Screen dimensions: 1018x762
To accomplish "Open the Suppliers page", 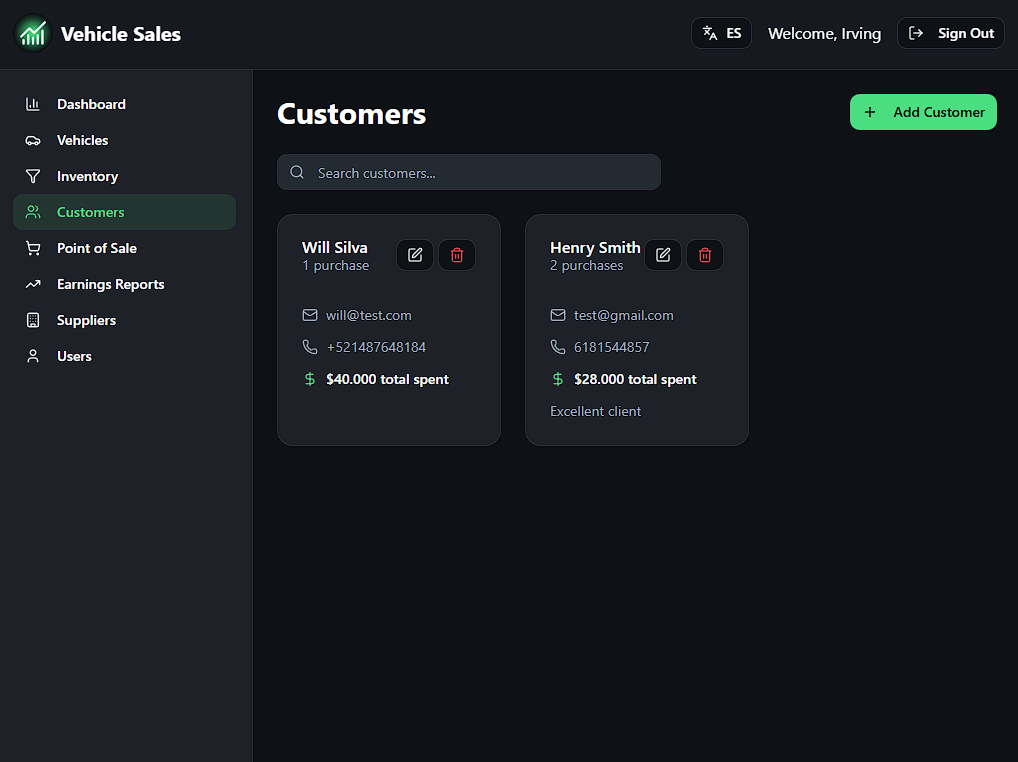I will tap(125, 321).
